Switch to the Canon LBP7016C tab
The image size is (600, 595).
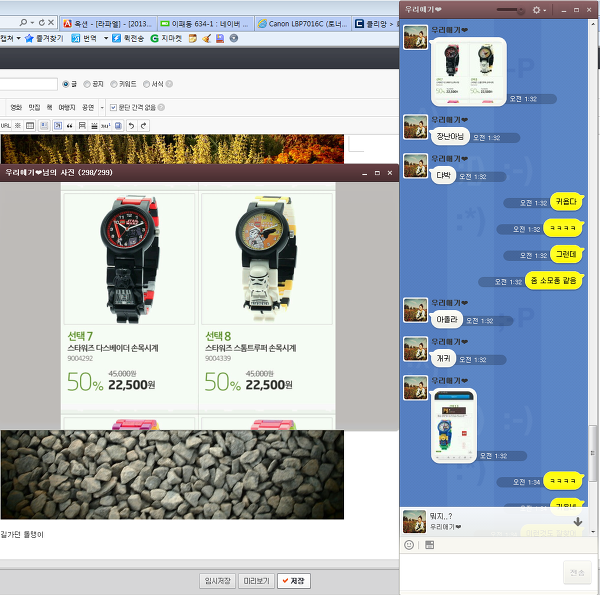[x=303, y=24]
